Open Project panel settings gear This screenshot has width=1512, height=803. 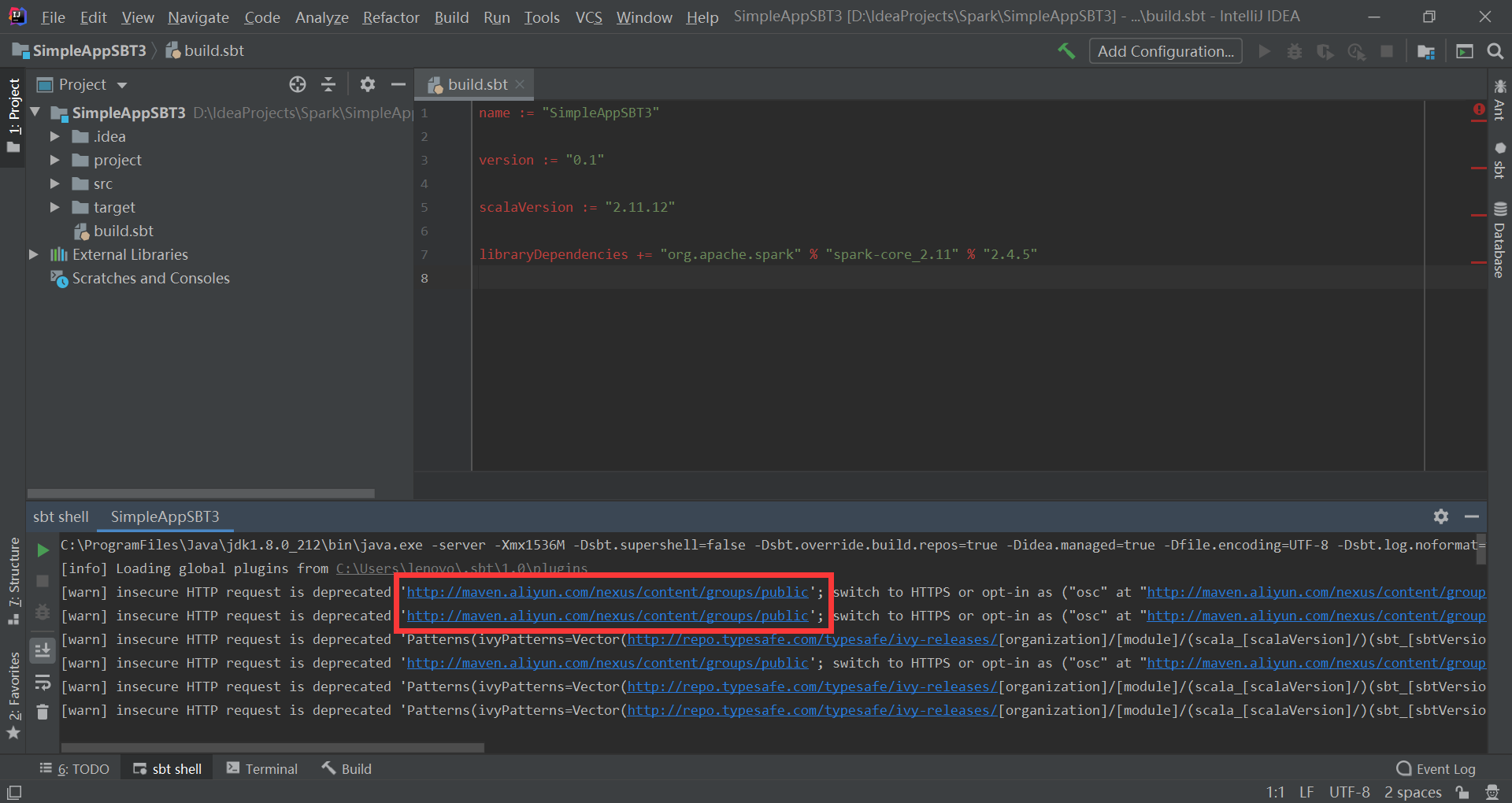pos(368,84)
